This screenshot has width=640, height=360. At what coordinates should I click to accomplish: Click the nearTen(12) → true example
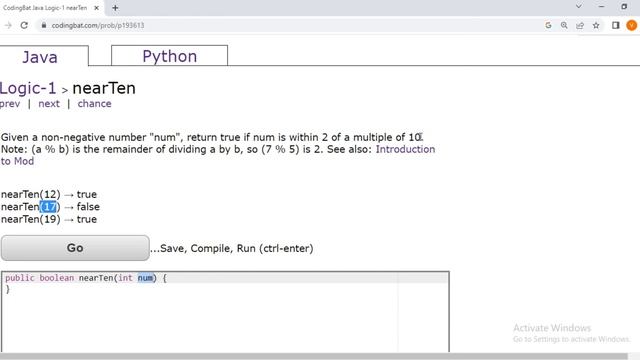pyautogui.click(x=49, y=194)
